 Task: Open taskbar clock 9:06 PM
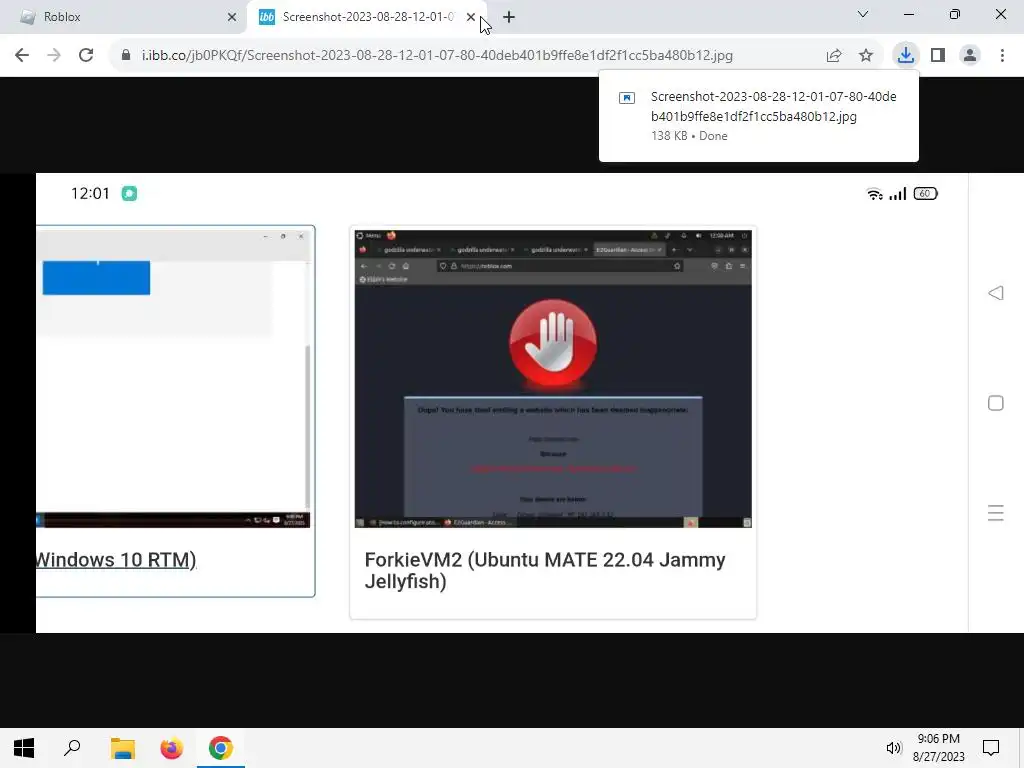point(938,748)
